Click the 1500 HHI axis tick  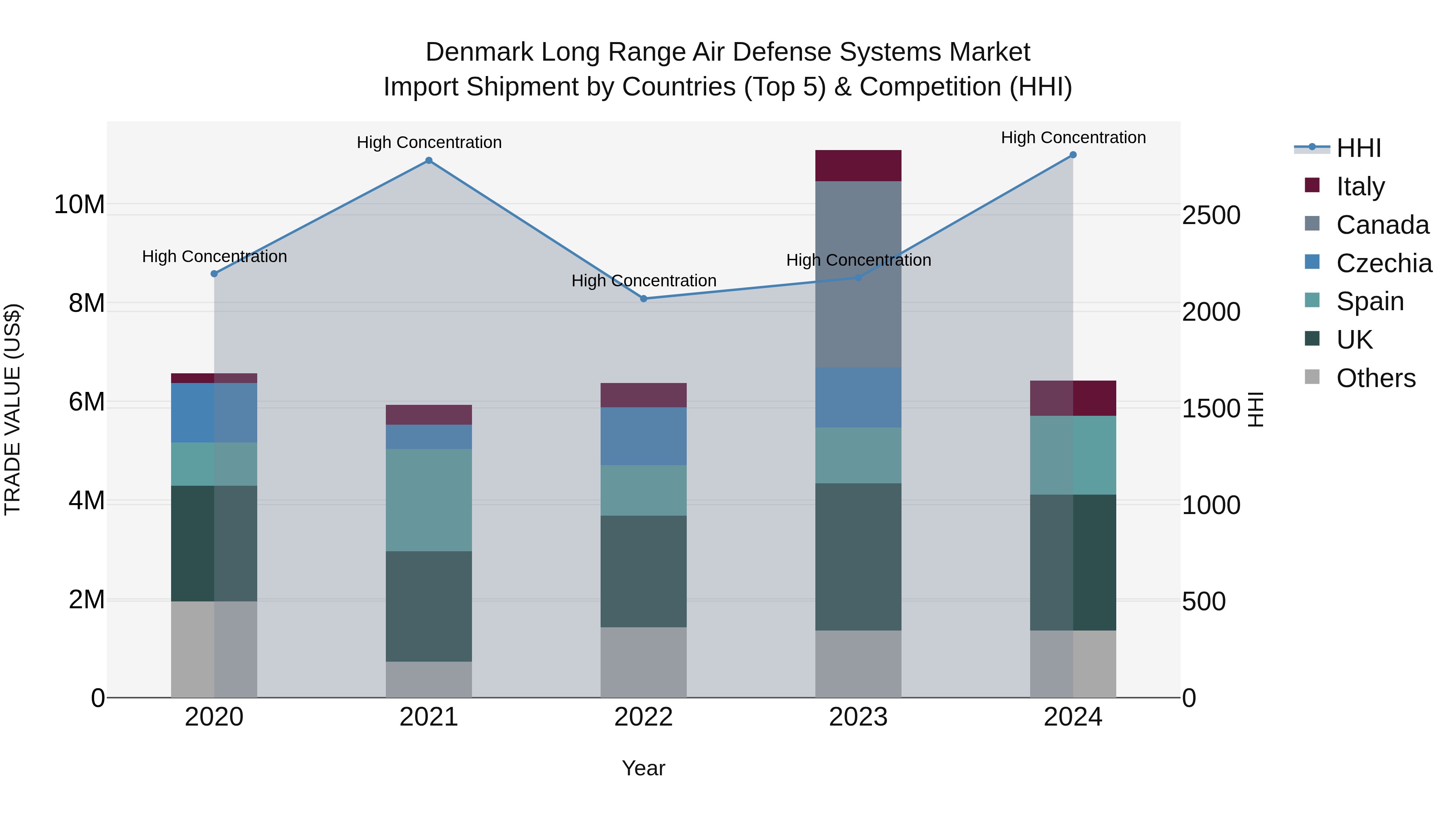point(1211,408)
